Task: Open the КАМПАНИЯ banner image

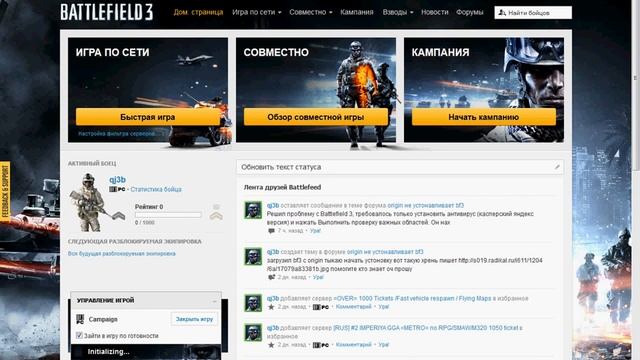Action: [x=484, y=90]
